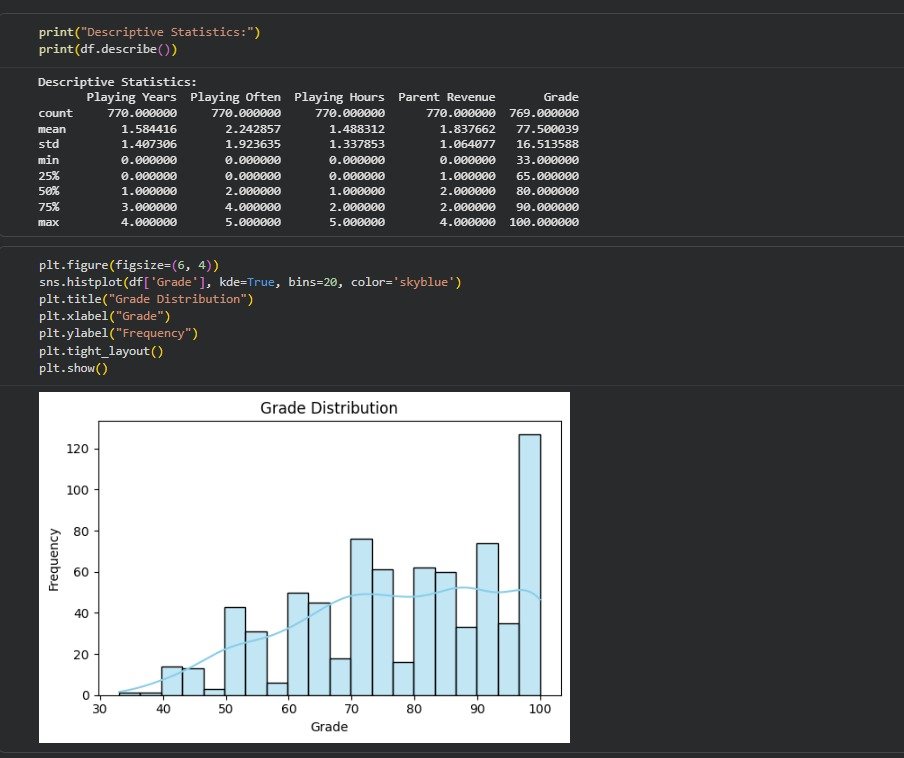Viewport: 904px width, 758px height.
Task: Click the std value 1.337853
Action: tap(357, 144)
